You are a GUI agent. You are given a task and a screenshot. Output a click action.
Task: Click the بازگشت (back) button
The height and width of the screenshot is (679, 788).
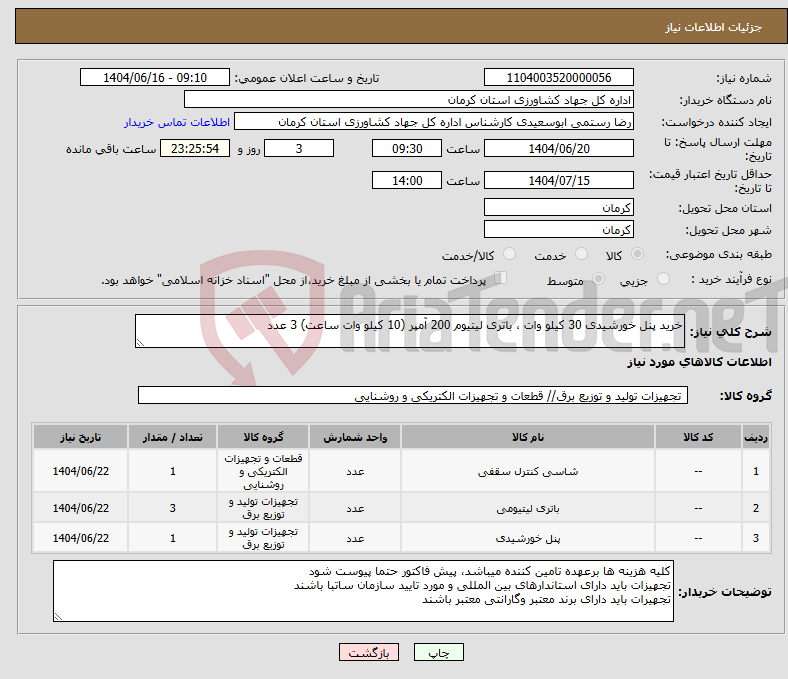click(x=369, y=653)
